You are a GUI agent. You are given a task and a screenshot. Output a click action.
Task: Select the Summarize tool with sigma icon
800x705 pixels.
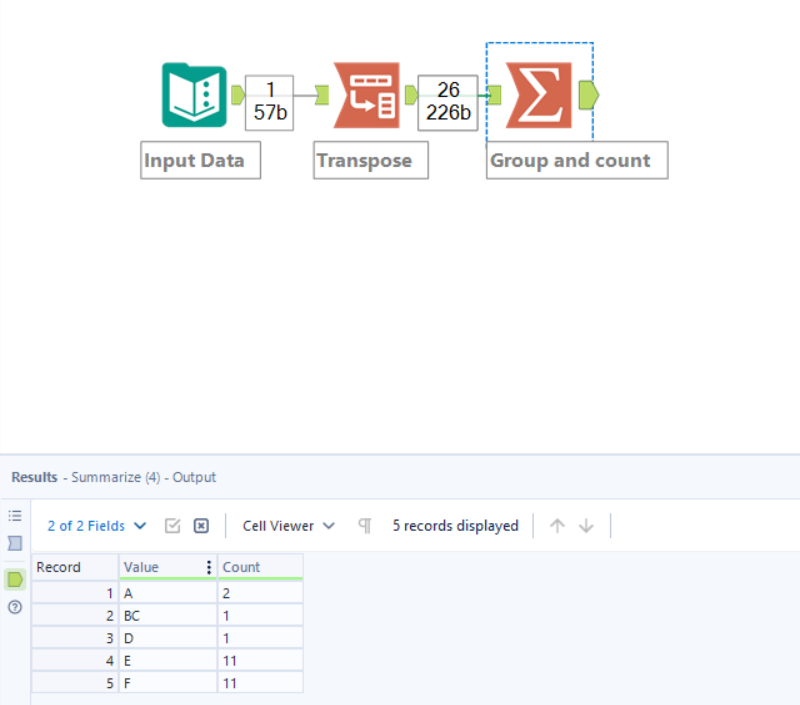tap(540, 95)
